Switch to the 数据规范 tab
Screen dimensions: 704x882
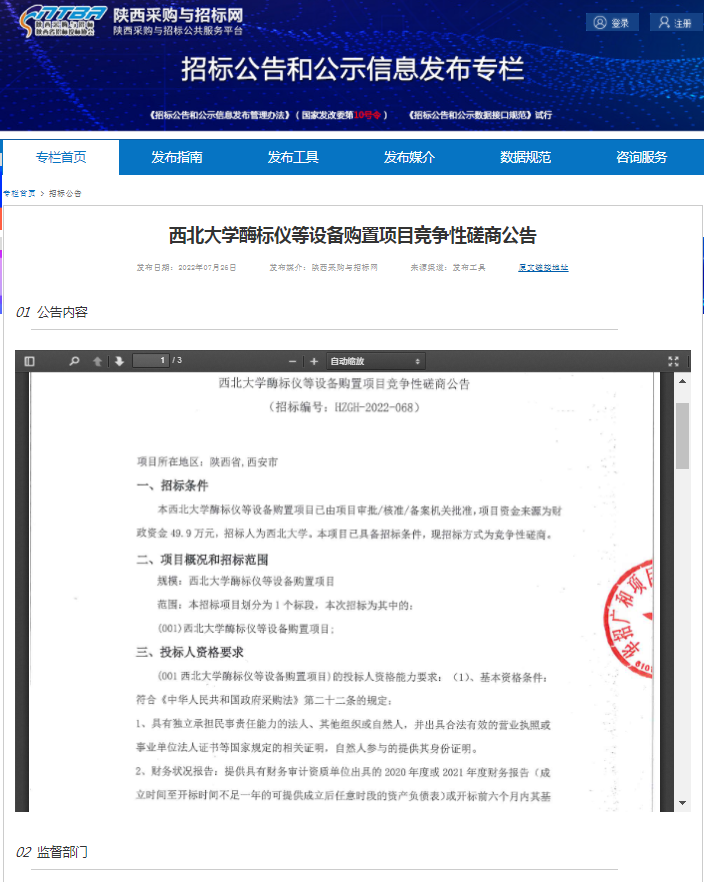pyautogui.click(x=525, y=157)
